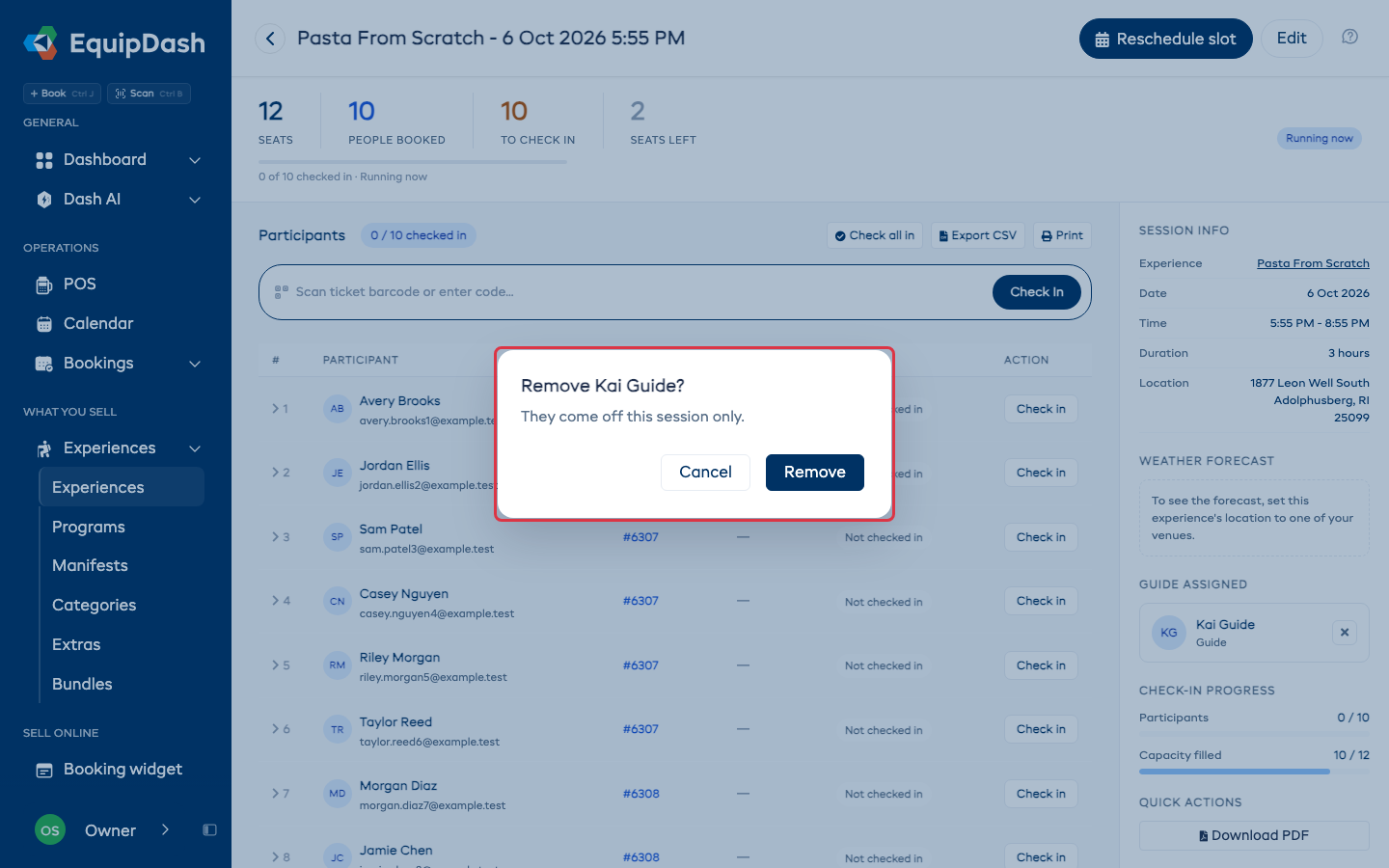Collapse sidebar using the panel icon near Owner
Screen dimensions: 1389x868
(x=209, y=830)
